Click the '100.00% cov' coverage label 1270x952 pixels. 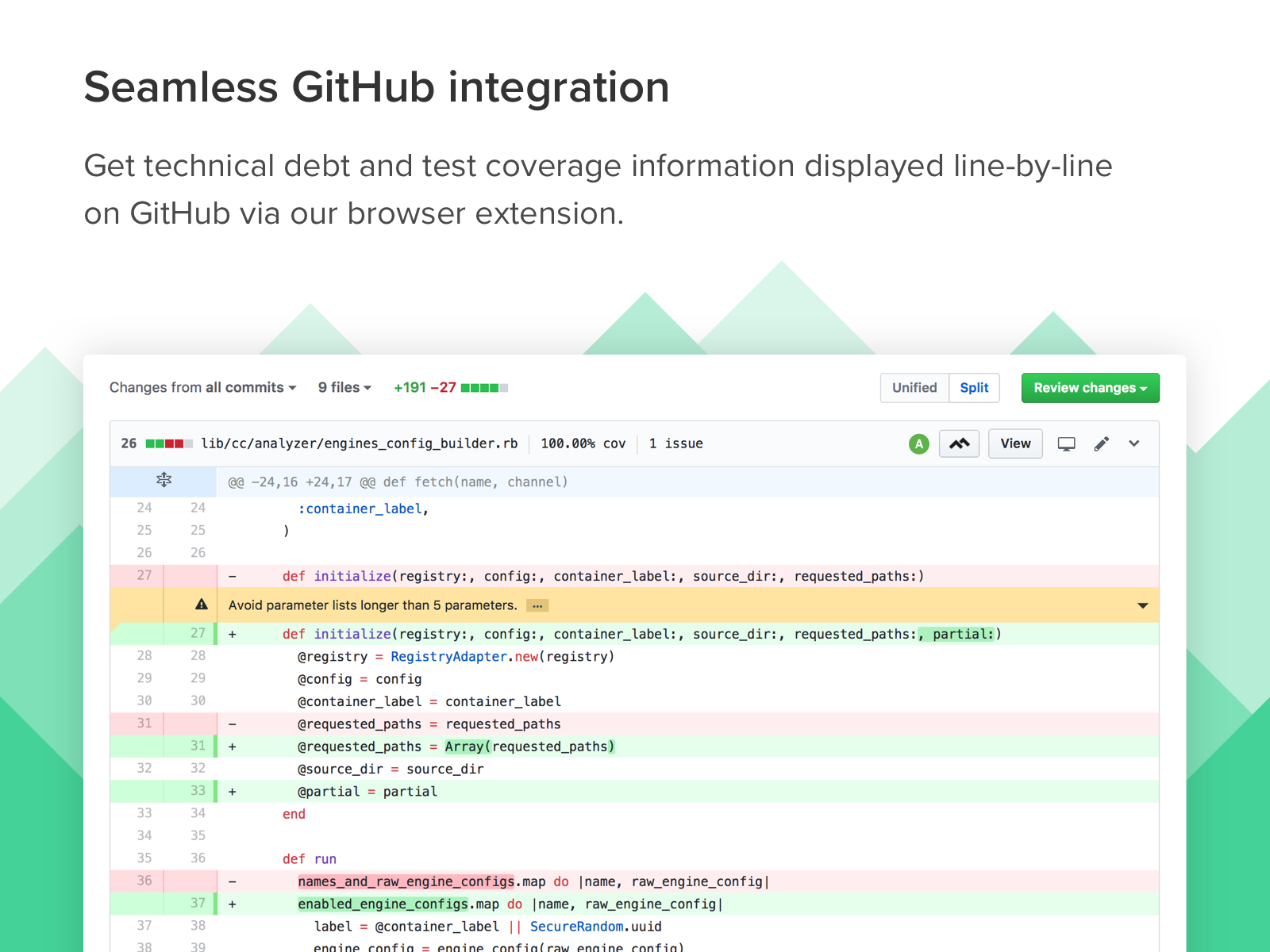[x=583, y=443]
